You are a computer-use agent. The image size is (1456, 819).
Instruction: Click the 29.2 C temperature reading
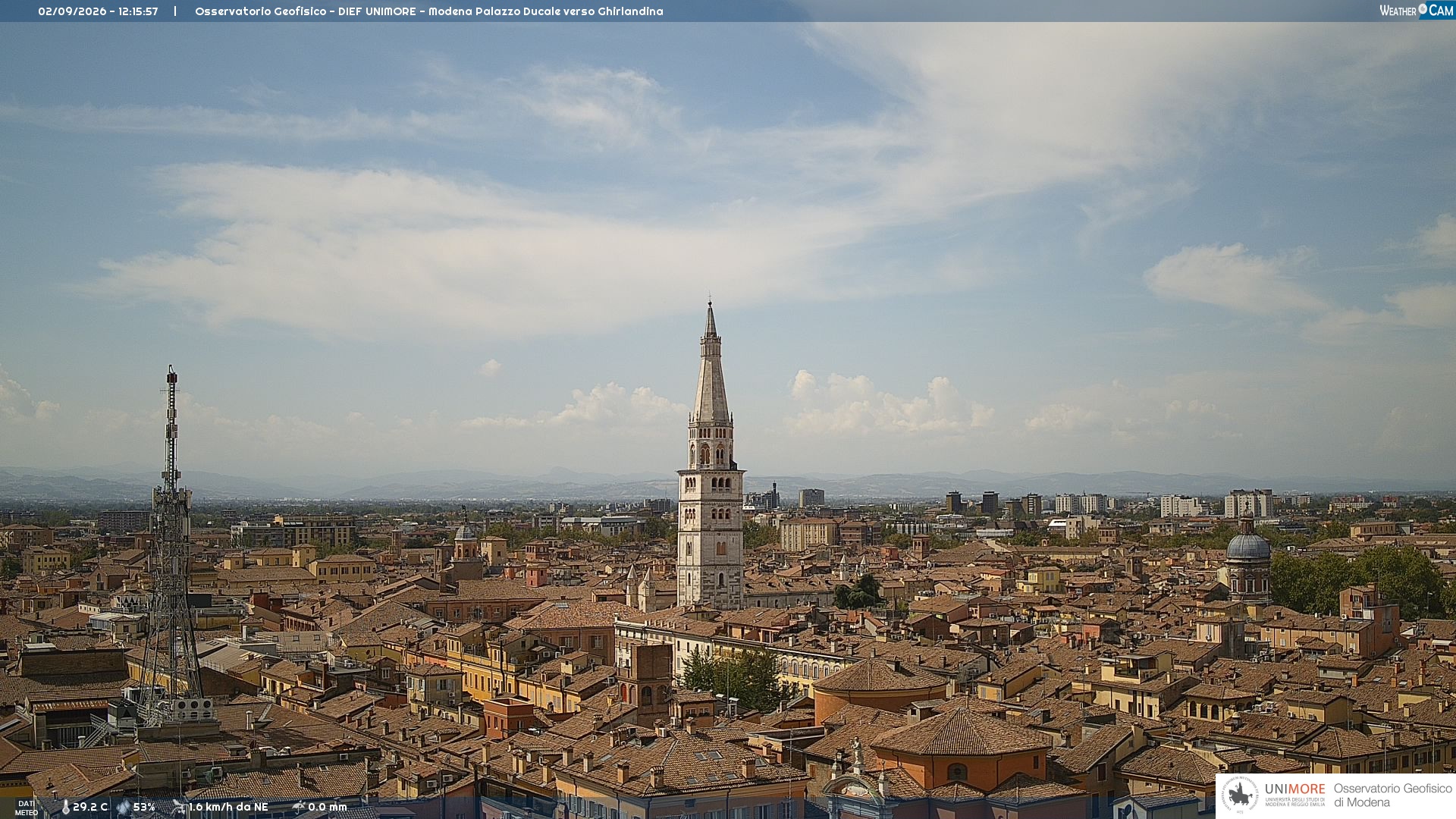click(x=90, y=807)
